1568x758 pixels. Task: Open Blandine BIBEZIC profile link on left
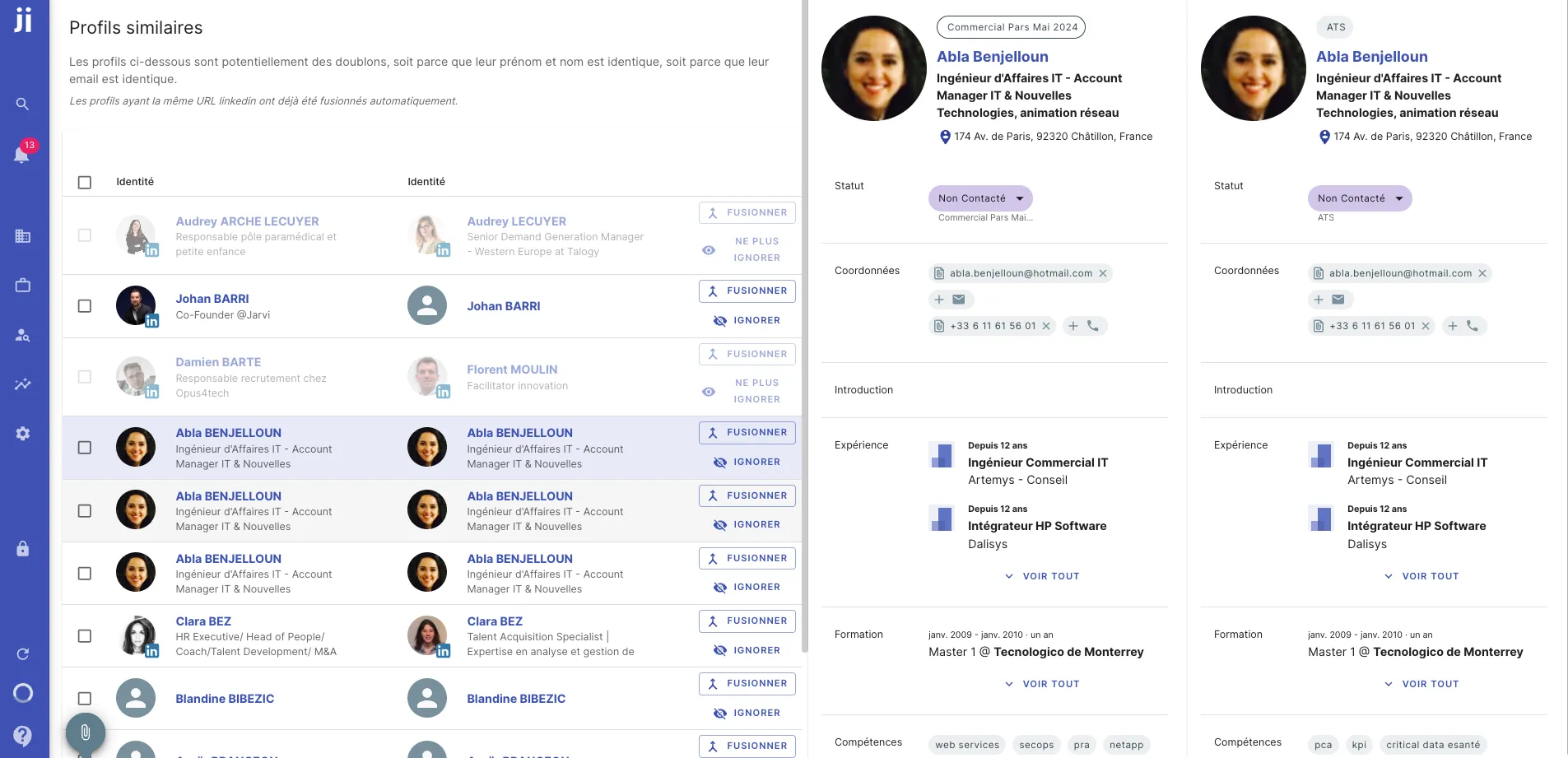tap(225, 699)
